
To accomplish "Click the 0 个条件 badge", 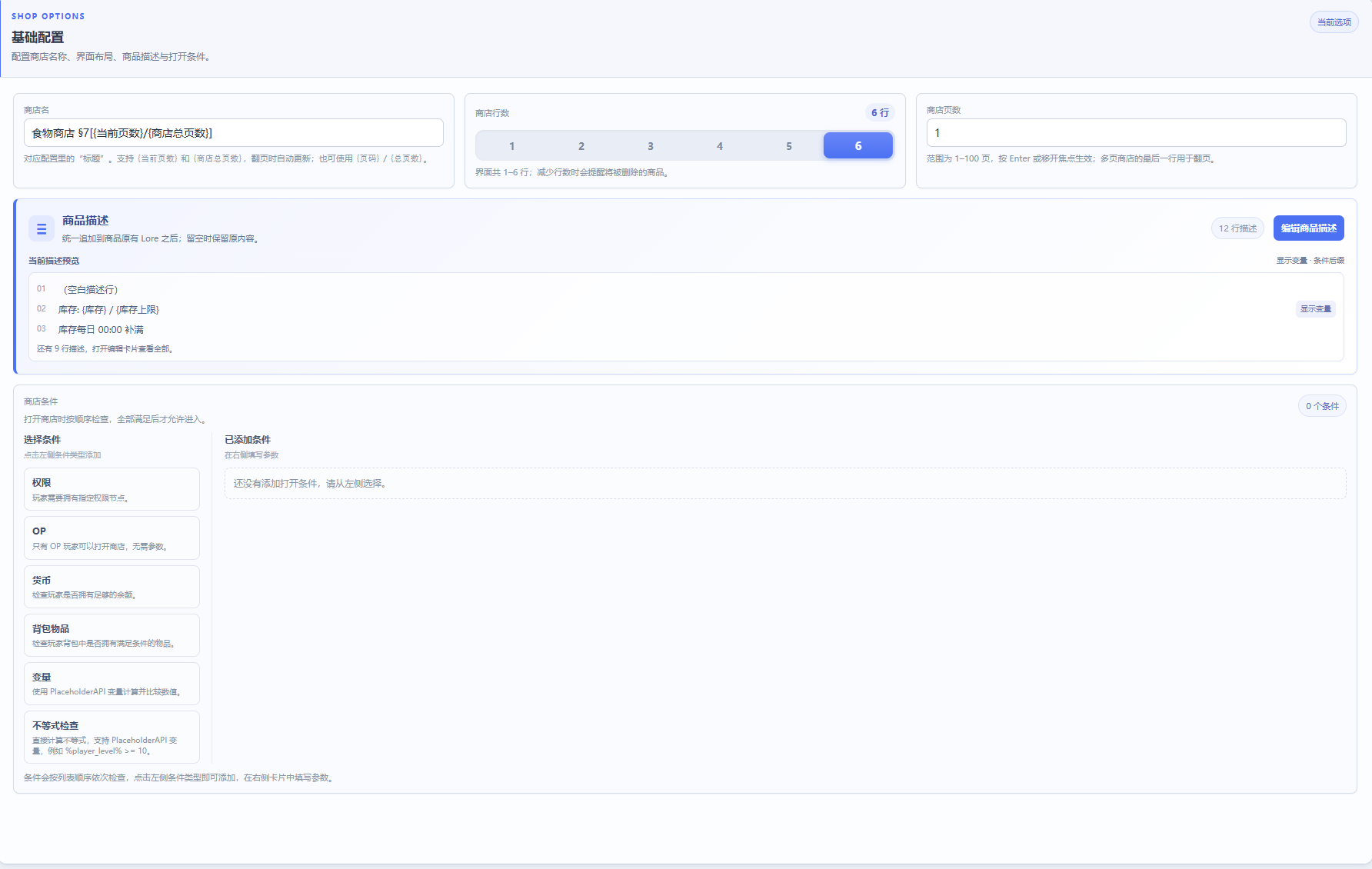I will point(1322,406).
